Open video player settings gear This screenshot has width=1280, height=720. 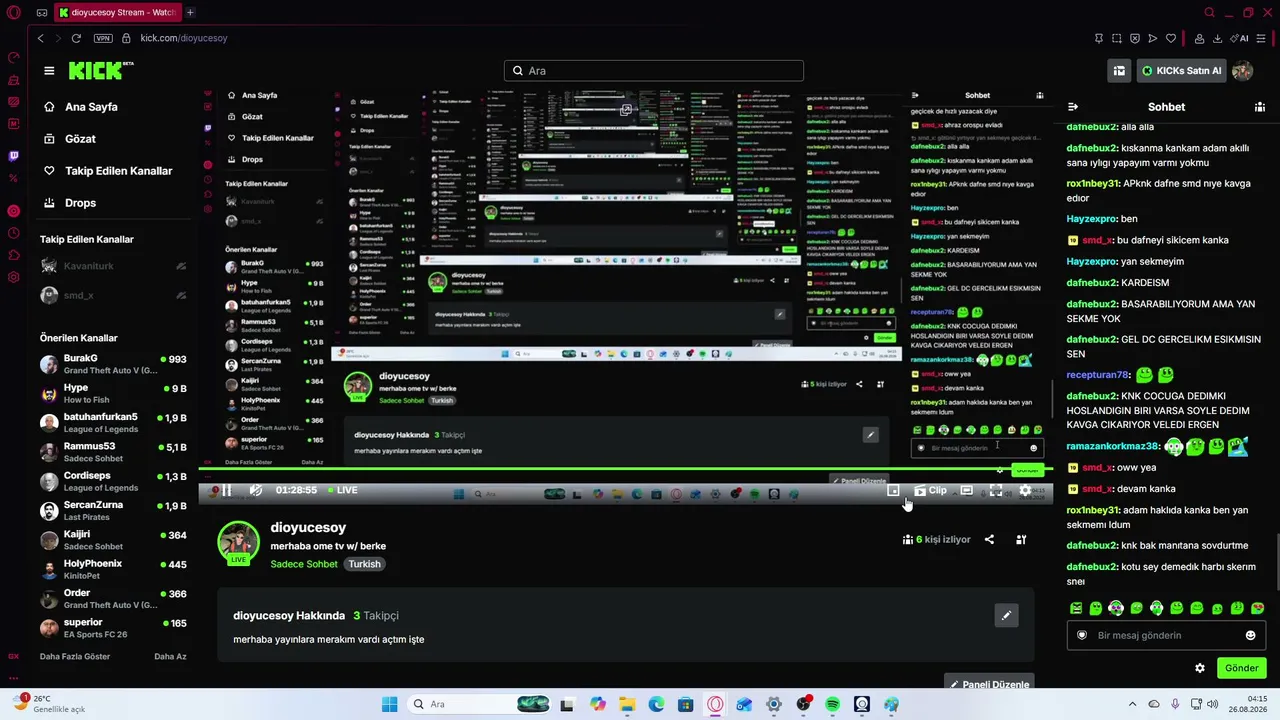click(x=1025, y=490)
